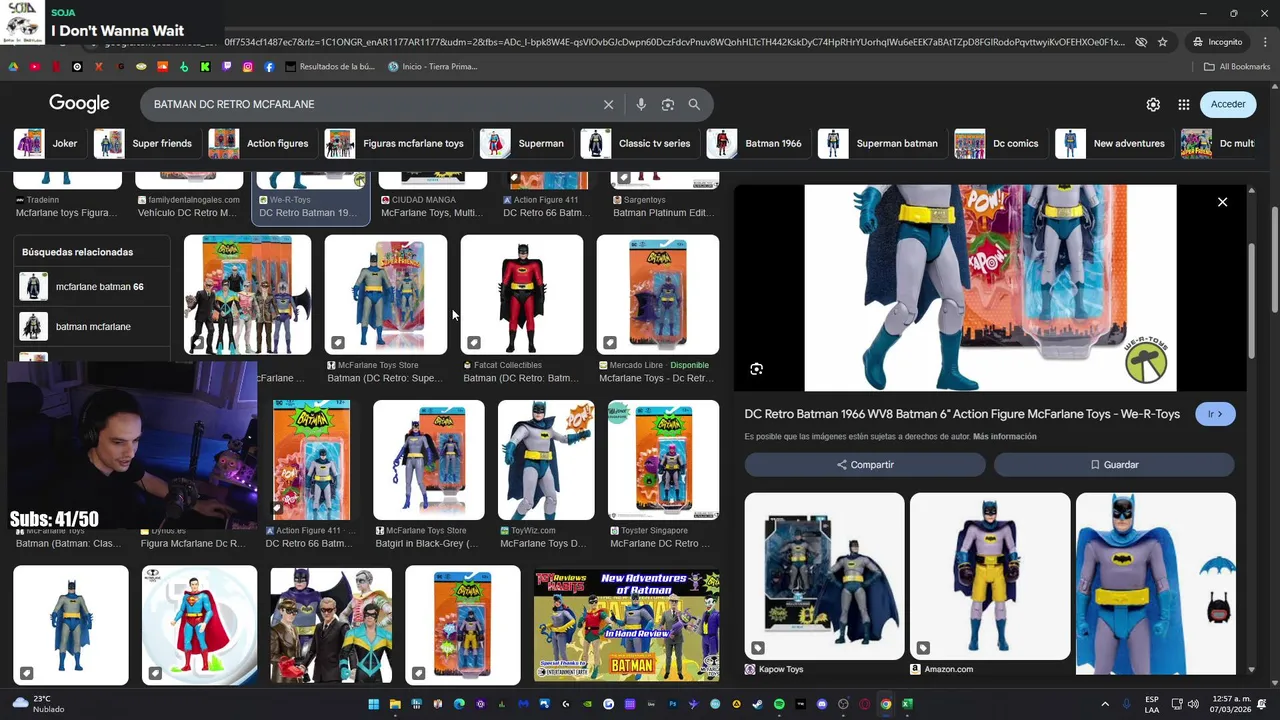Clear the Google search box text
The image size is (1280, 720).
click(x=608, y=104)
